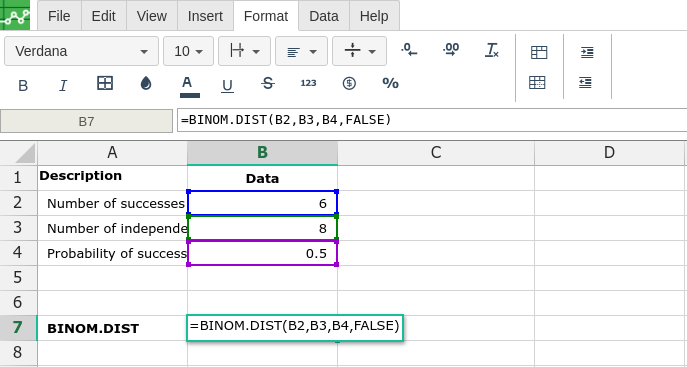The width and height of the screenshot is (687, 367).
Task: Open the cell borders icon
Action: [x=105, y=83]
